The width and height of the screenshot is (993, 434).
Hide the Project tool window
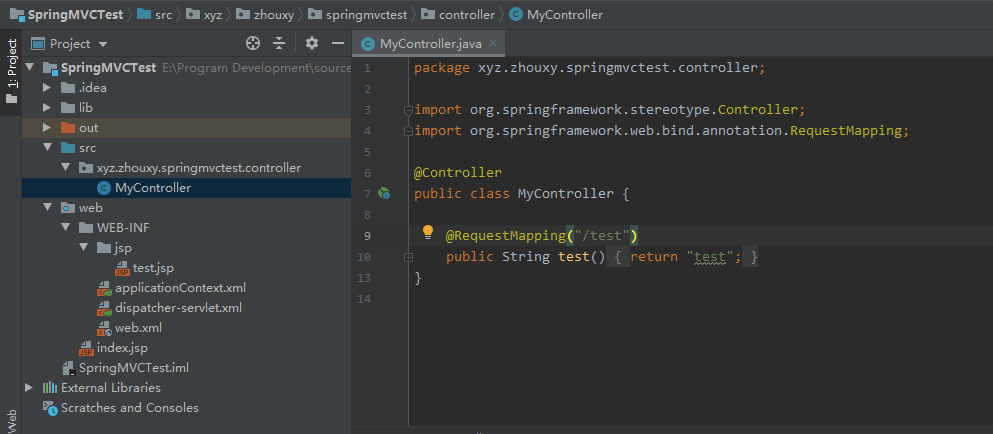coord(338,43)
